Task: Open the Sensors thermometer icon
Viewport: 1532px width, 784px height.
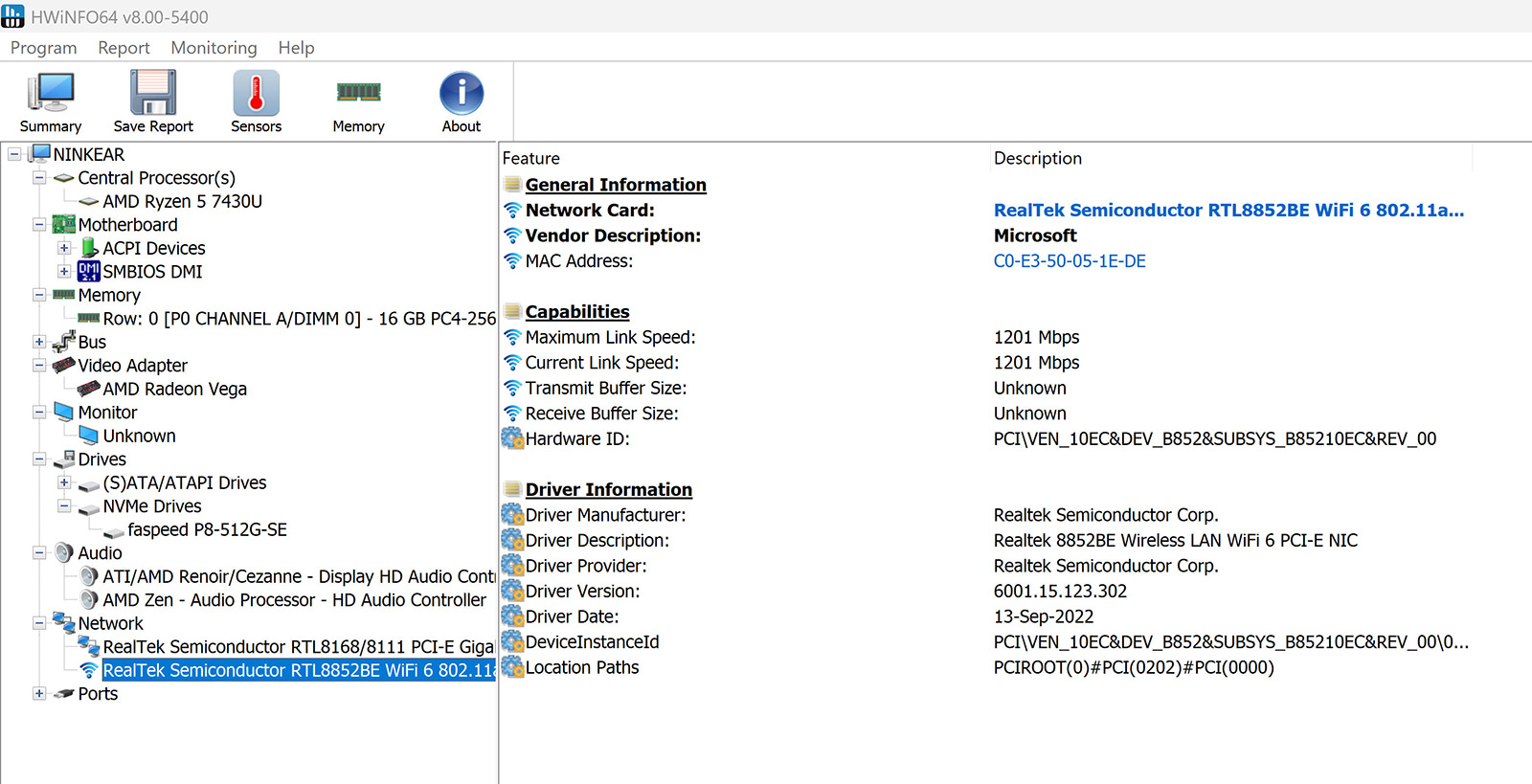Action: point(256,93)
